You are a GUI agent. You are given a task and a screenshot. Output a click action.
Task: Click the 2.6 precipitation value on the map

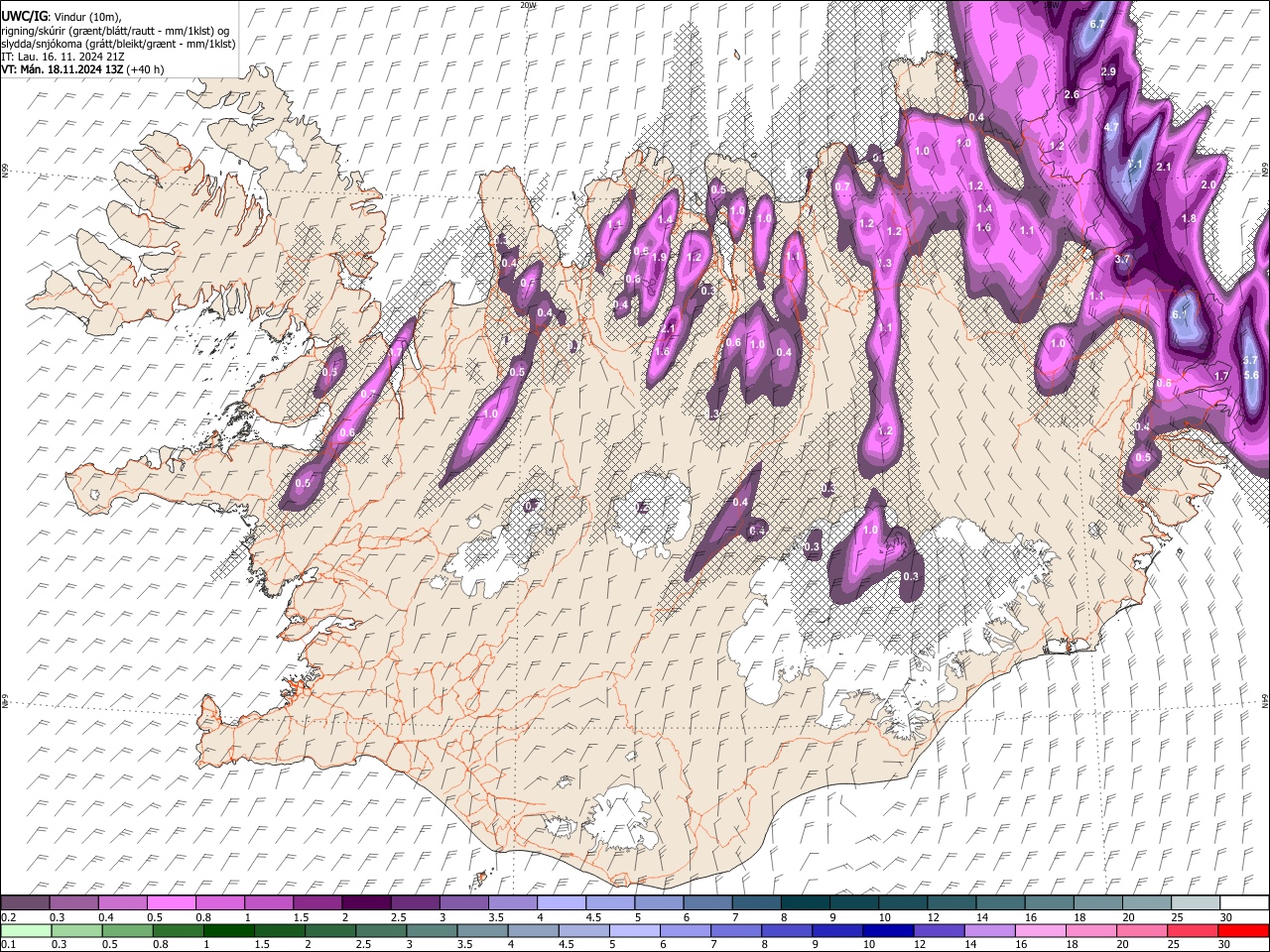tap(1072, 95)
